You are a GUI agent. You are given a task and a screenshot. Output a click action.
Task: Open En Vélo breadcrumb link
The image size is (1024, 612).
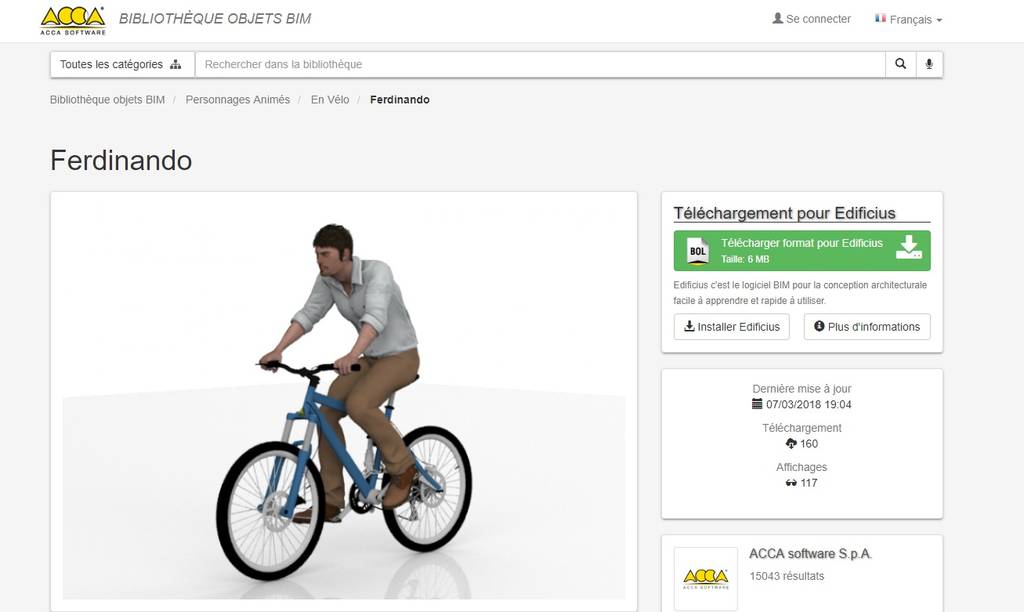(x=330, y=99)
